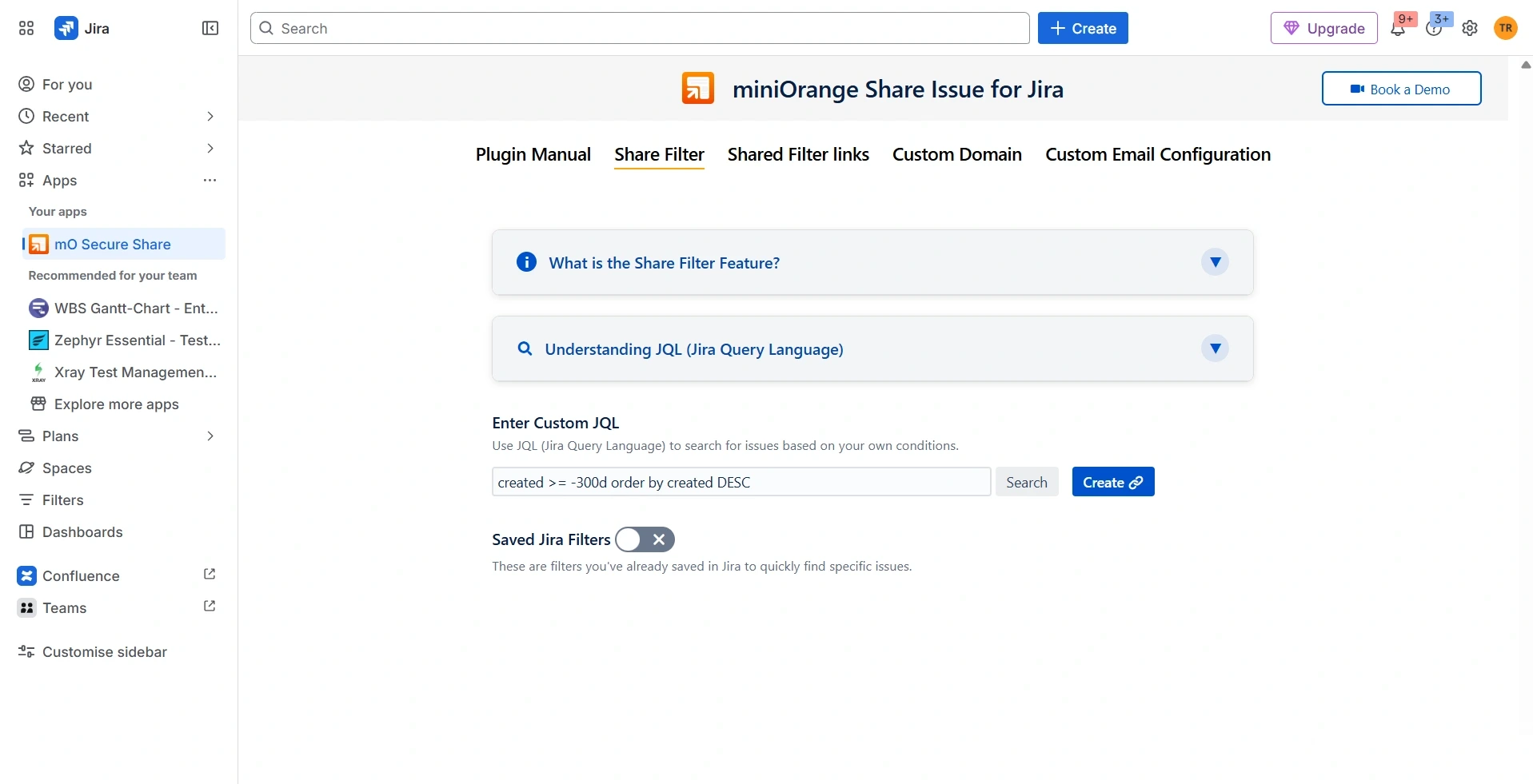Open the help icon with the 3+ badge
The image size is (1533, 784).
point(1434,29)
